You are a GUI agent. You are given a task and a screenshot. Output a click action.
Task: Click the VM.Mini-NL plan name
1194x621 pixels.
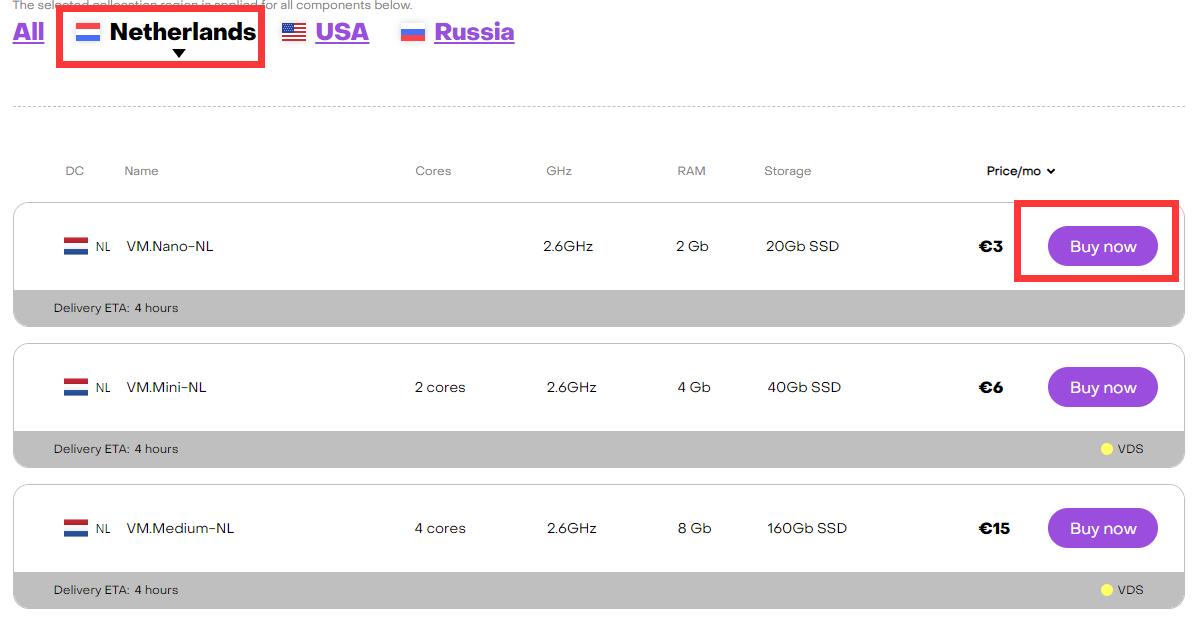[166, 387]
